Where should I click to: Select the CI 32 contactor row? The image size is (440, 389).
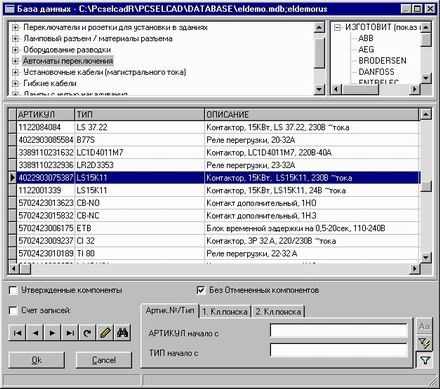point(218,241)
